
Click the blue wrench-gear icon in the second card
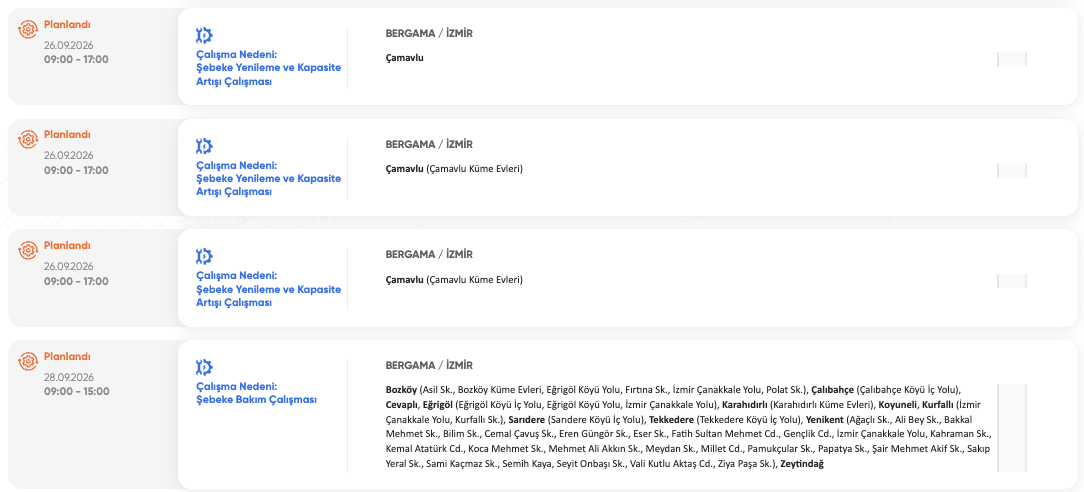tap(205, 146)
